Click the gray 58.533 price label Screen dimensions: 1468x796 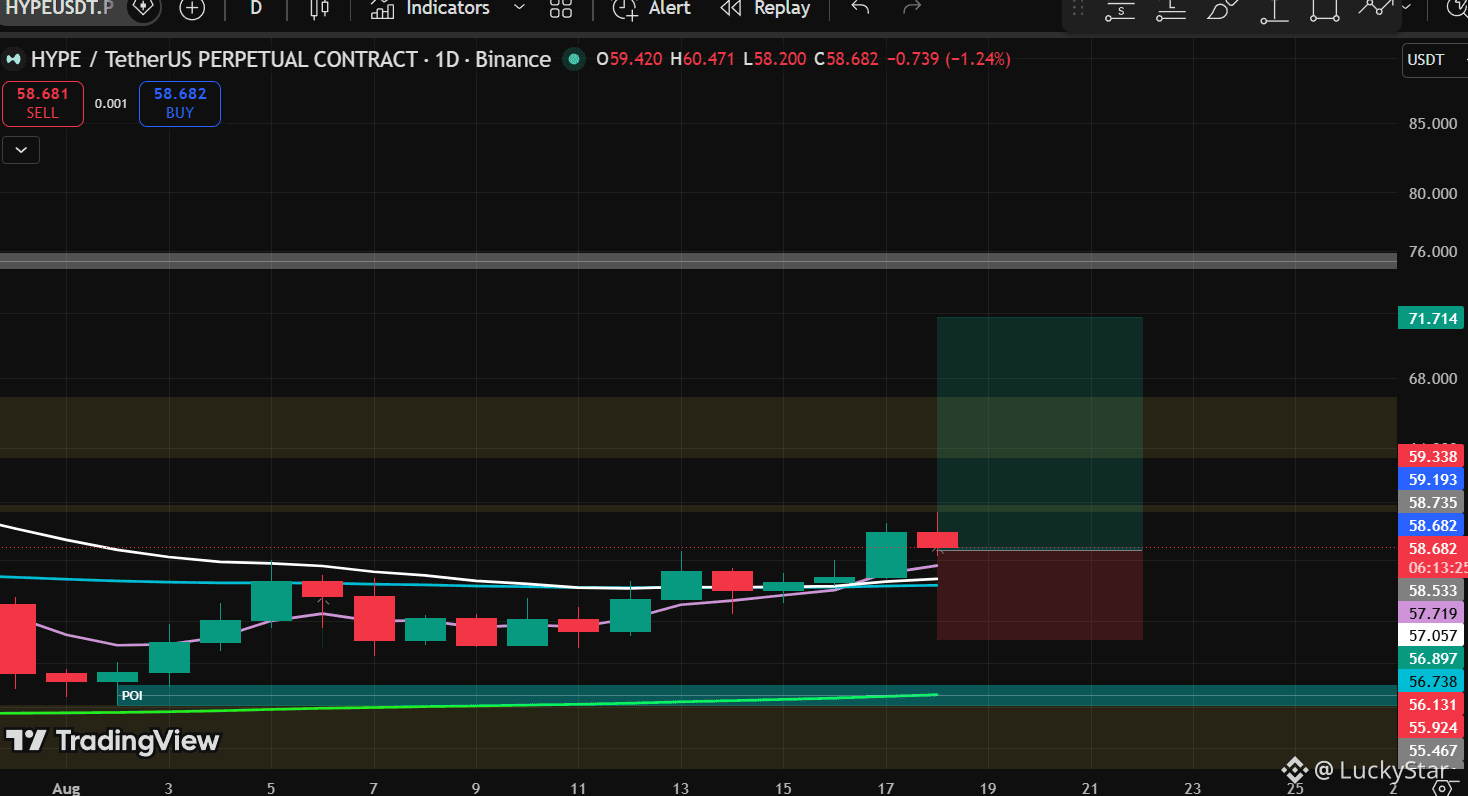(x=1431, y=591)
